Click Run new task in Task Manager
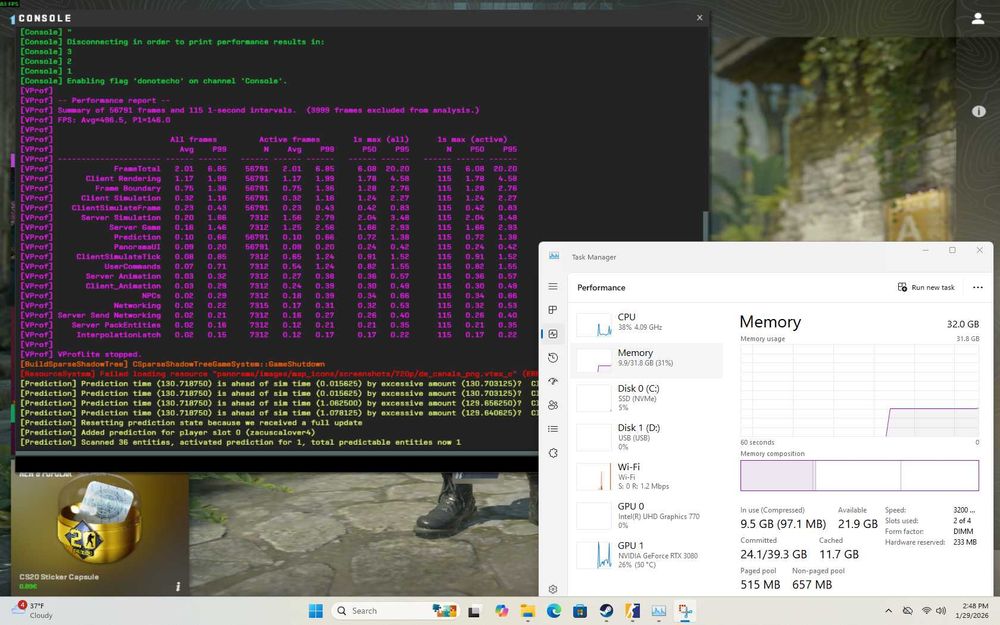The width and height of the screenshot is (1000, 625). click(x=926, y=288)
